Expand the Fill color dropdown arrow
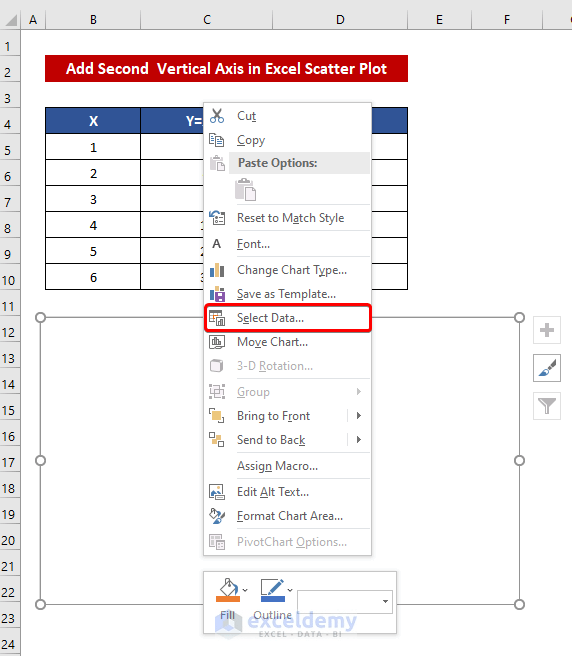This screenshot has width=572, height=656. 245,590
